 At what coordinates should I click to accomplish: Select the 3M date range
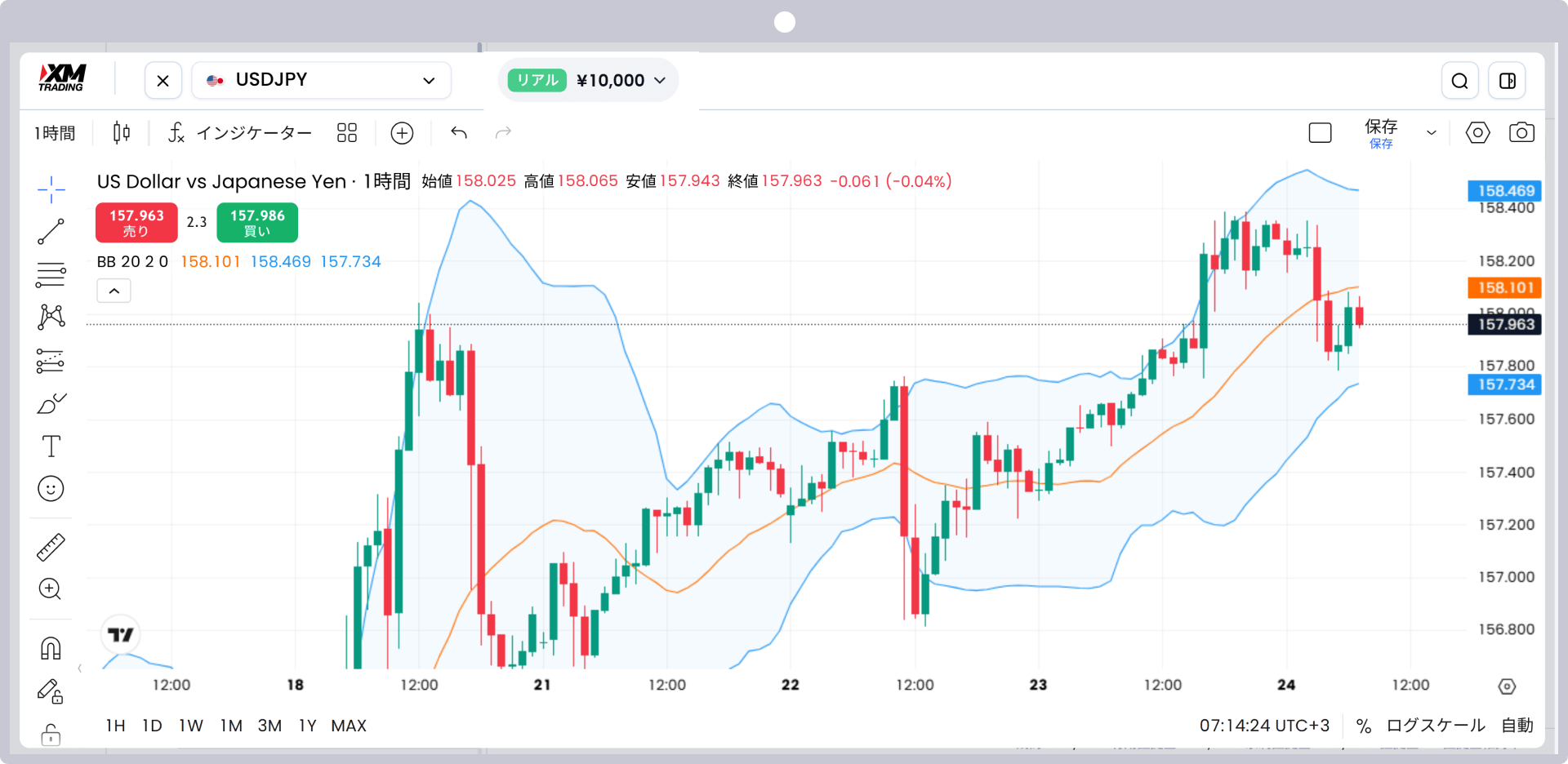pos(269,726)
